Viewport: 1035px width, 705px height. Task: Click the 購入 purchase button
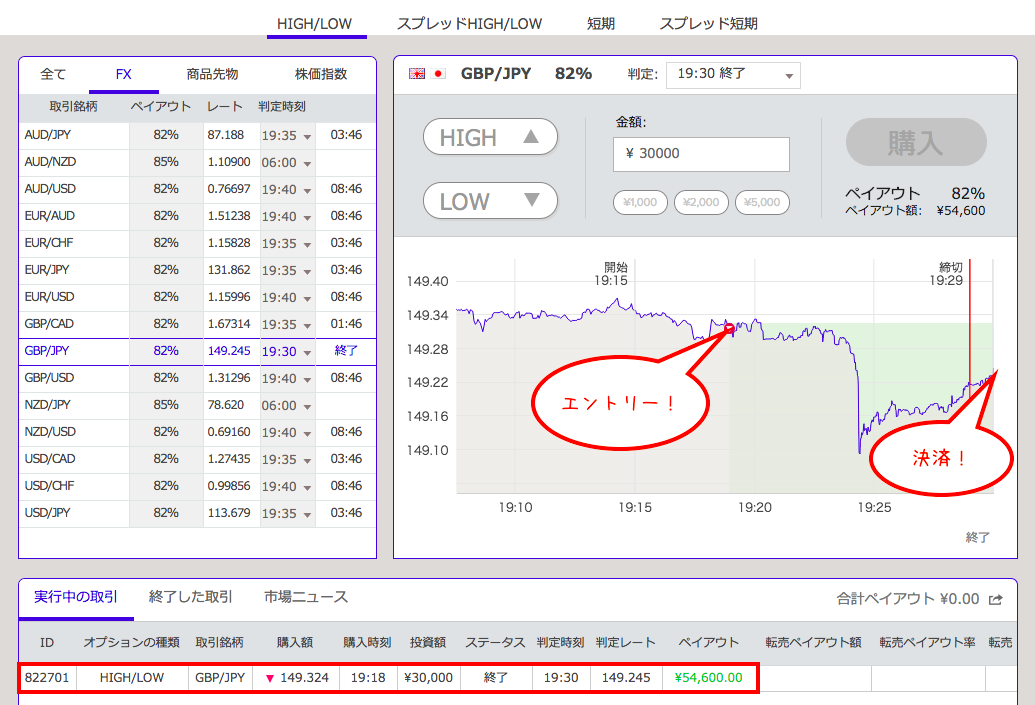click(x=915, y=142)
